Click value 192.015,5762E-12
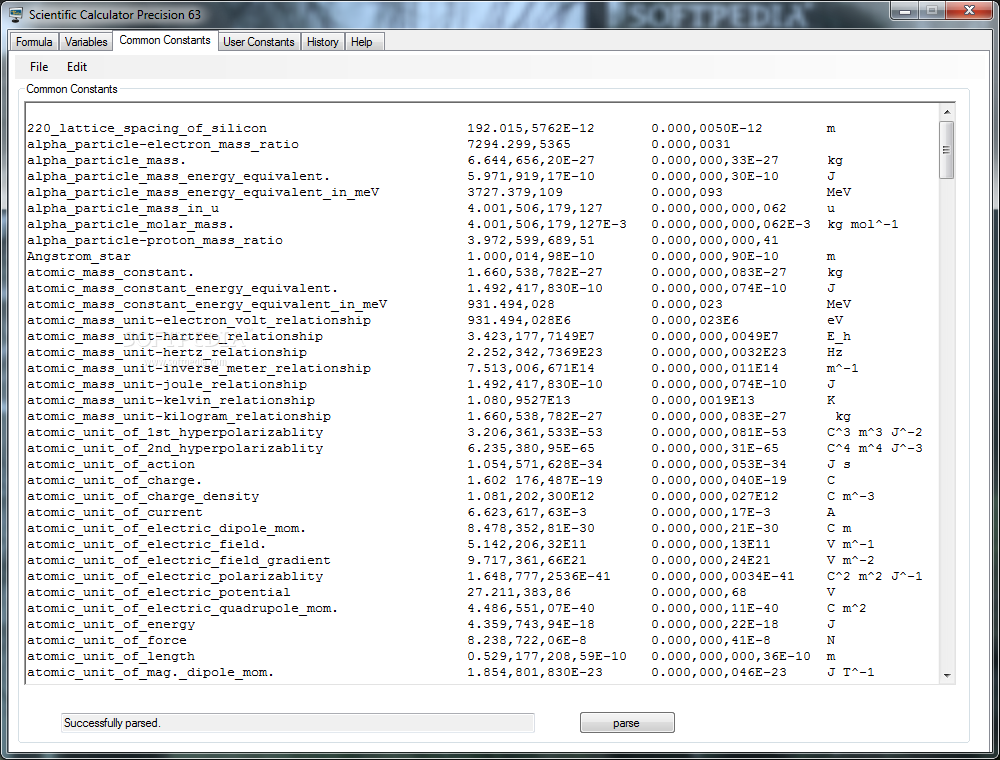 click(x=531, y=128)
